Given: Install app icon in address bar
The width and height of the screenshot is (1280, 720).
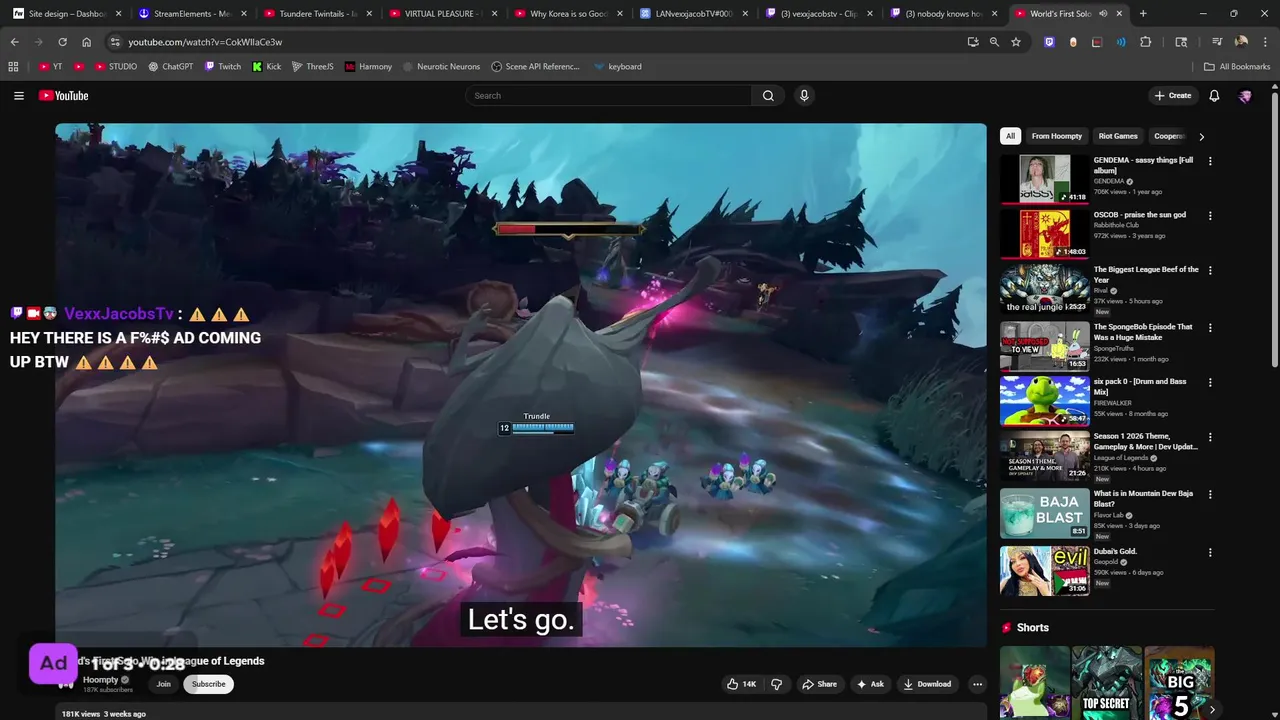Looking at the screenshot, I should (x=972, y=42).
